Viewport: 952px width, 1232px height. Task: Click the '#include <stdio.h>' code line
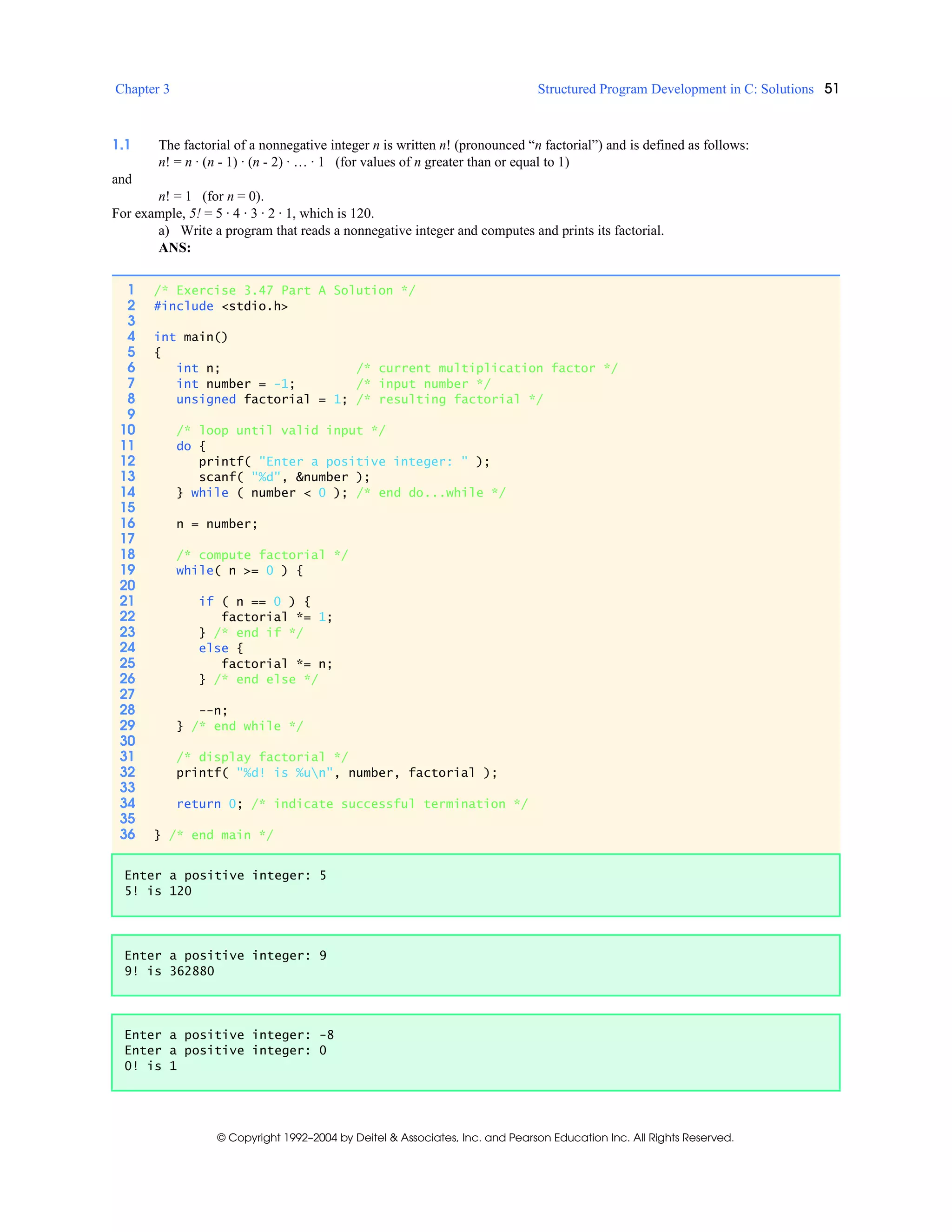tap(220, 306)
